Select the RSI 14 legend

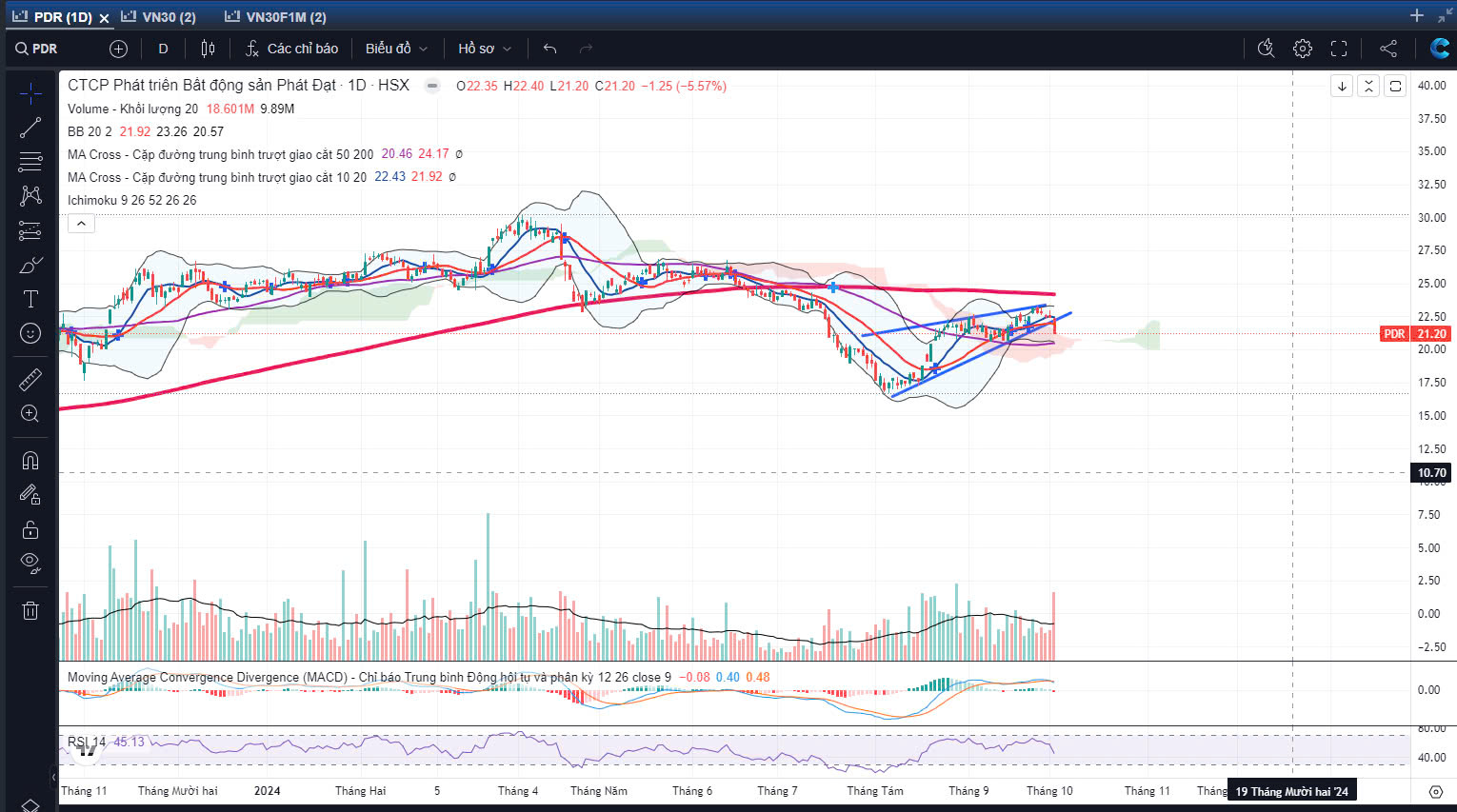(87, 742)
